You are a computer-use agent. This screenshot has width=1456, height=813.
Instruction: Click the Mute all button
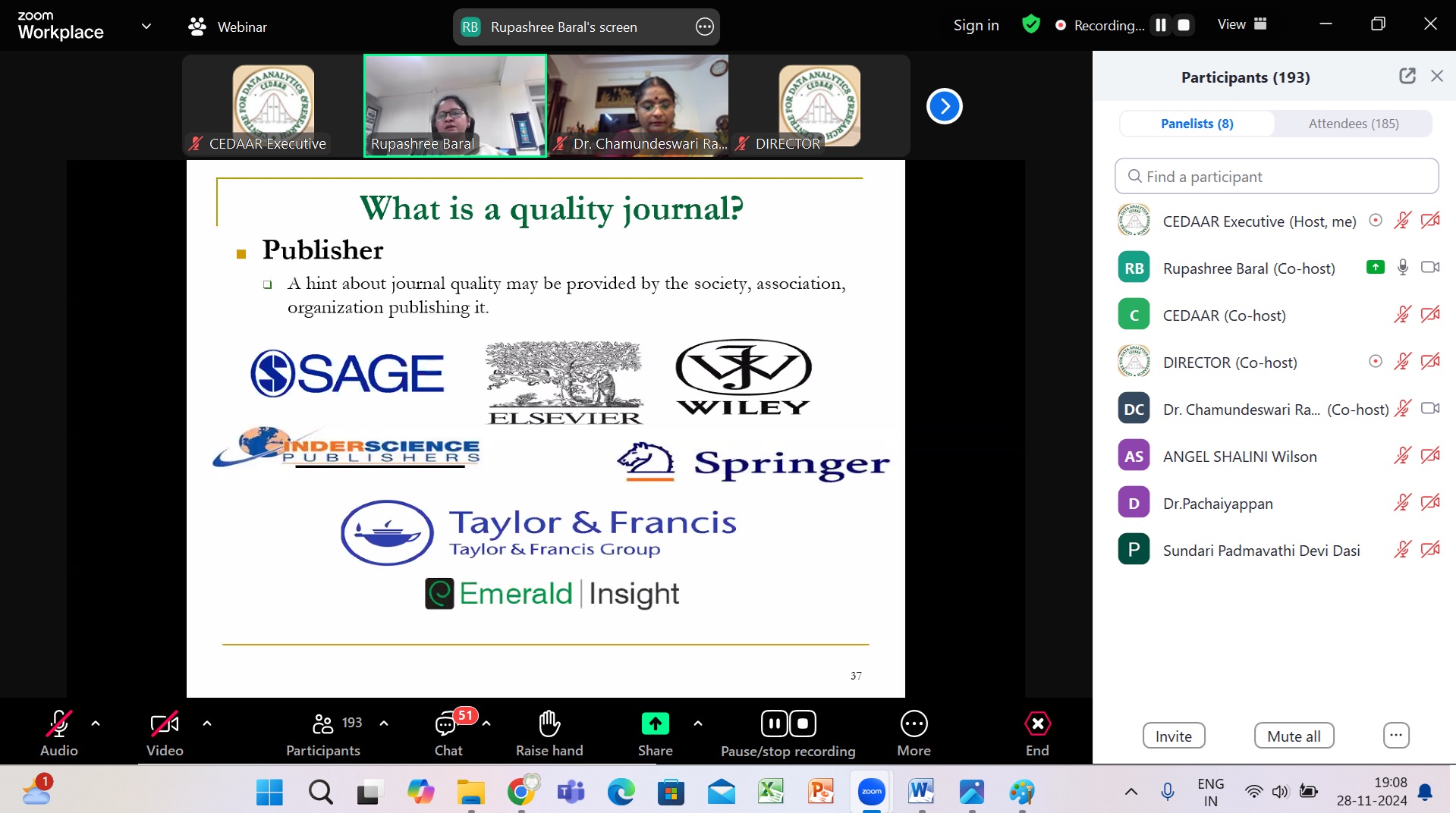tap(1293, 736)
